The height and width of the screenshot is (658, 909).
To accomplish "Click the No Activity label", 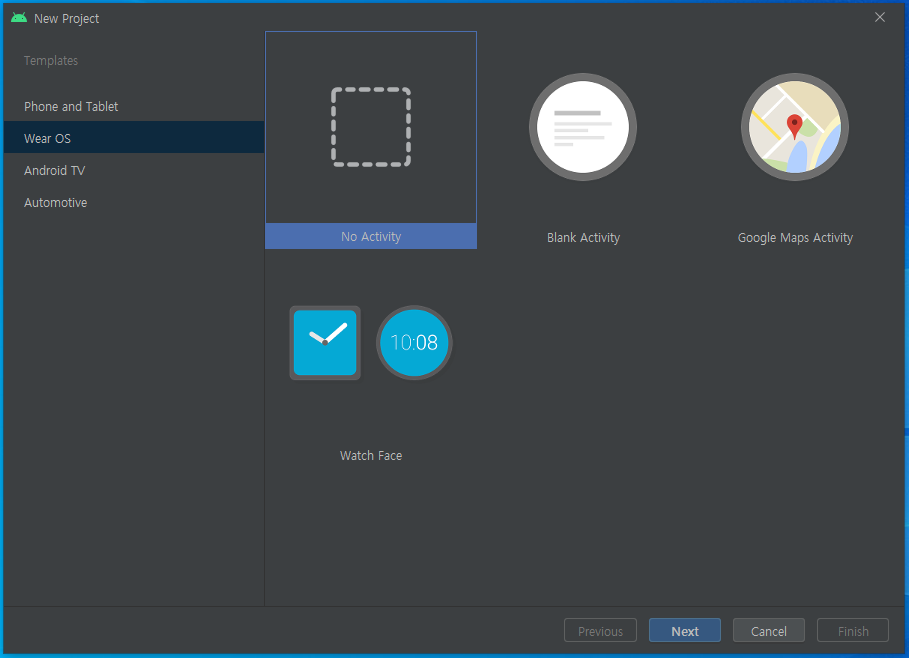I will pos(371,237).
